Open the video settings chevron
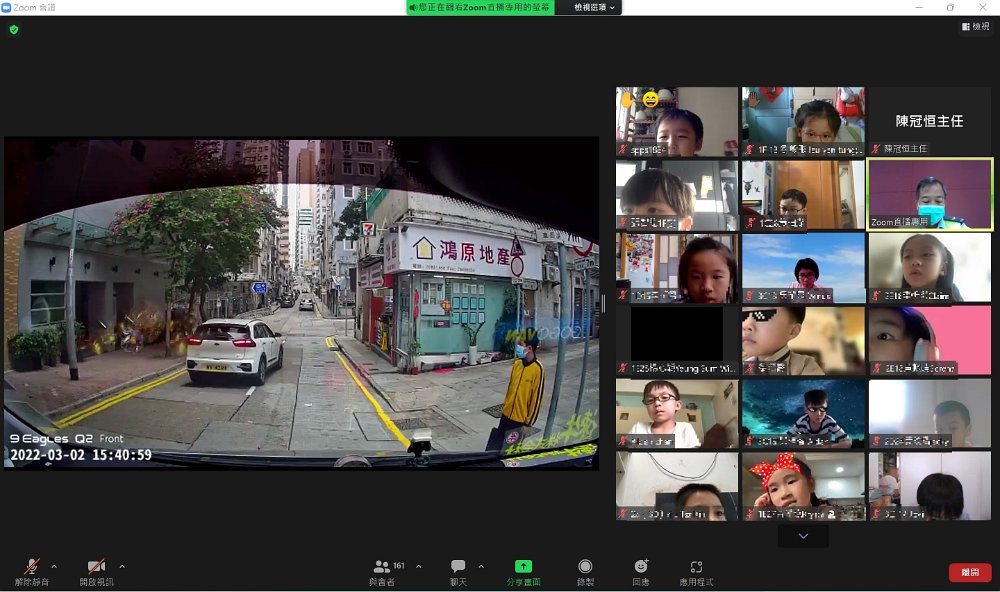This screenshot has width=1000, height=592. pyautogui.click(x=122, y=566)
